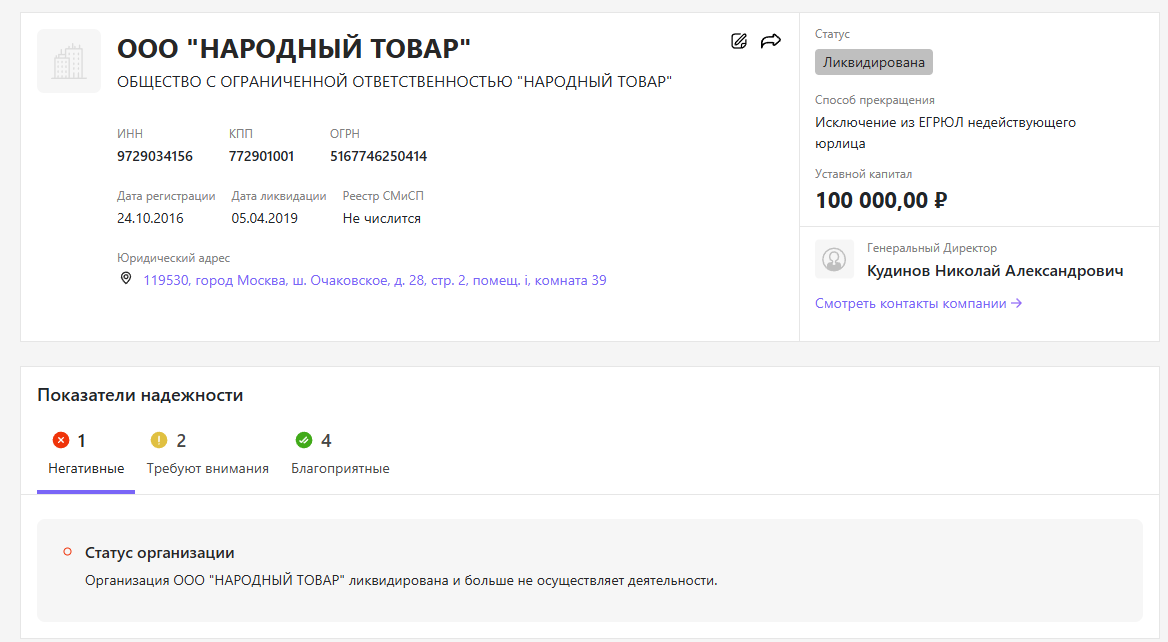This screenshot has height=642, width=1168.
Task: Click the favorable count number 4
Action: [326, 441]
